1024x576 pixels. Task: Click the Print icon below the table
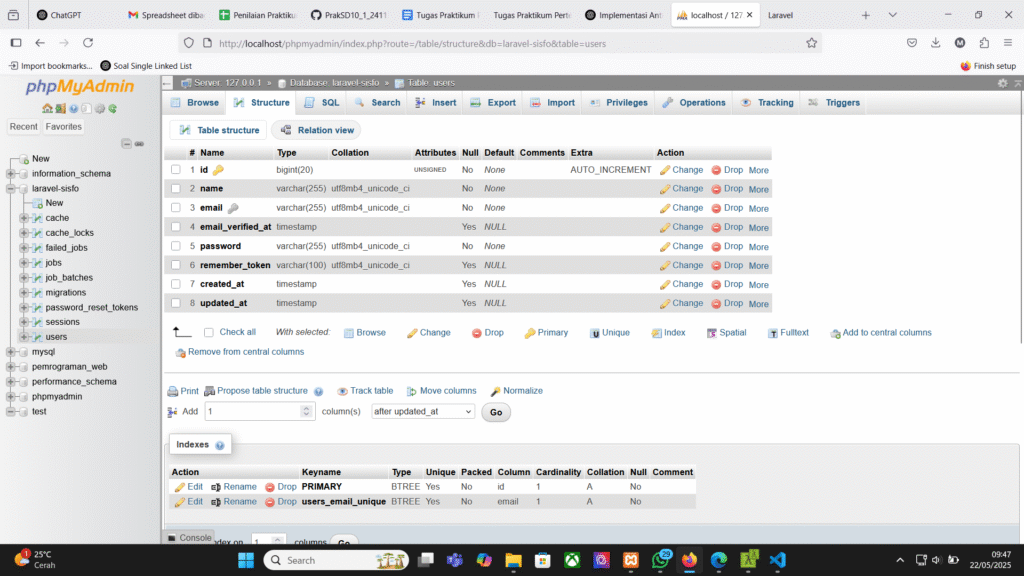coord(173,391)
